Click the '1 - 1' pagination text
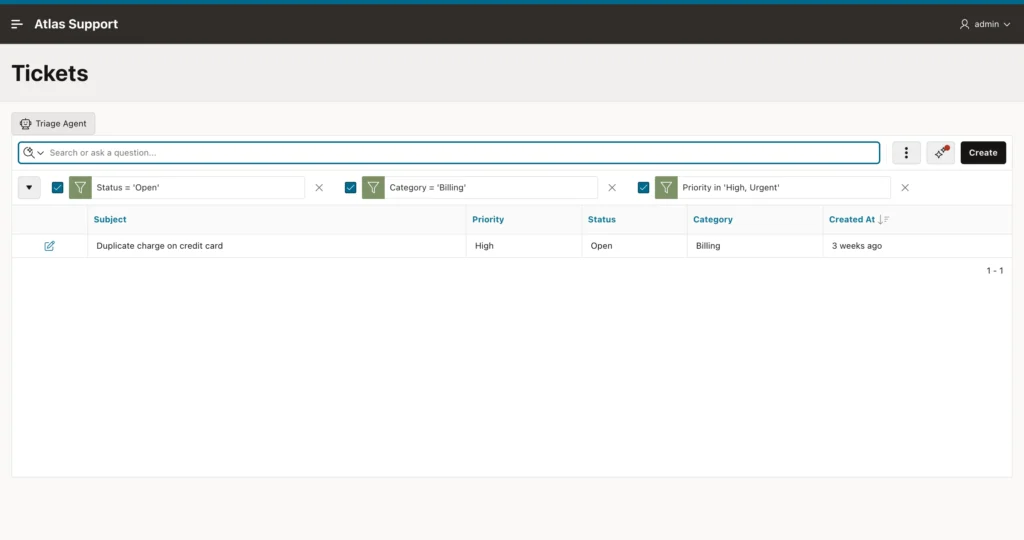The width and height of the screenshot is (1024, 540). pyautogui.click(x=995, y=270)
